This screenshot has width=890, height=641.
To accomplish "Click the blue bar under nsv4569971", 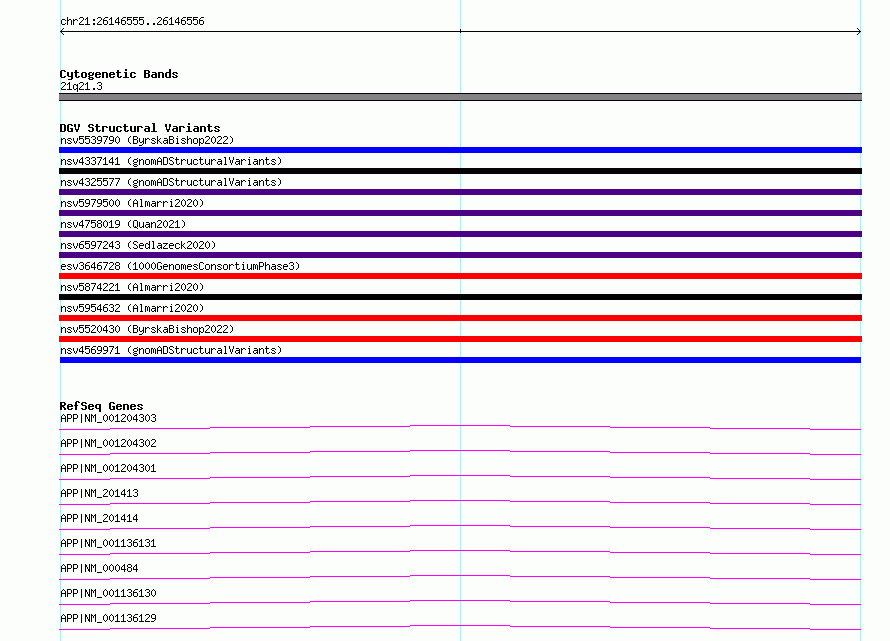I will pyautogui.click(x=460, y=360).
